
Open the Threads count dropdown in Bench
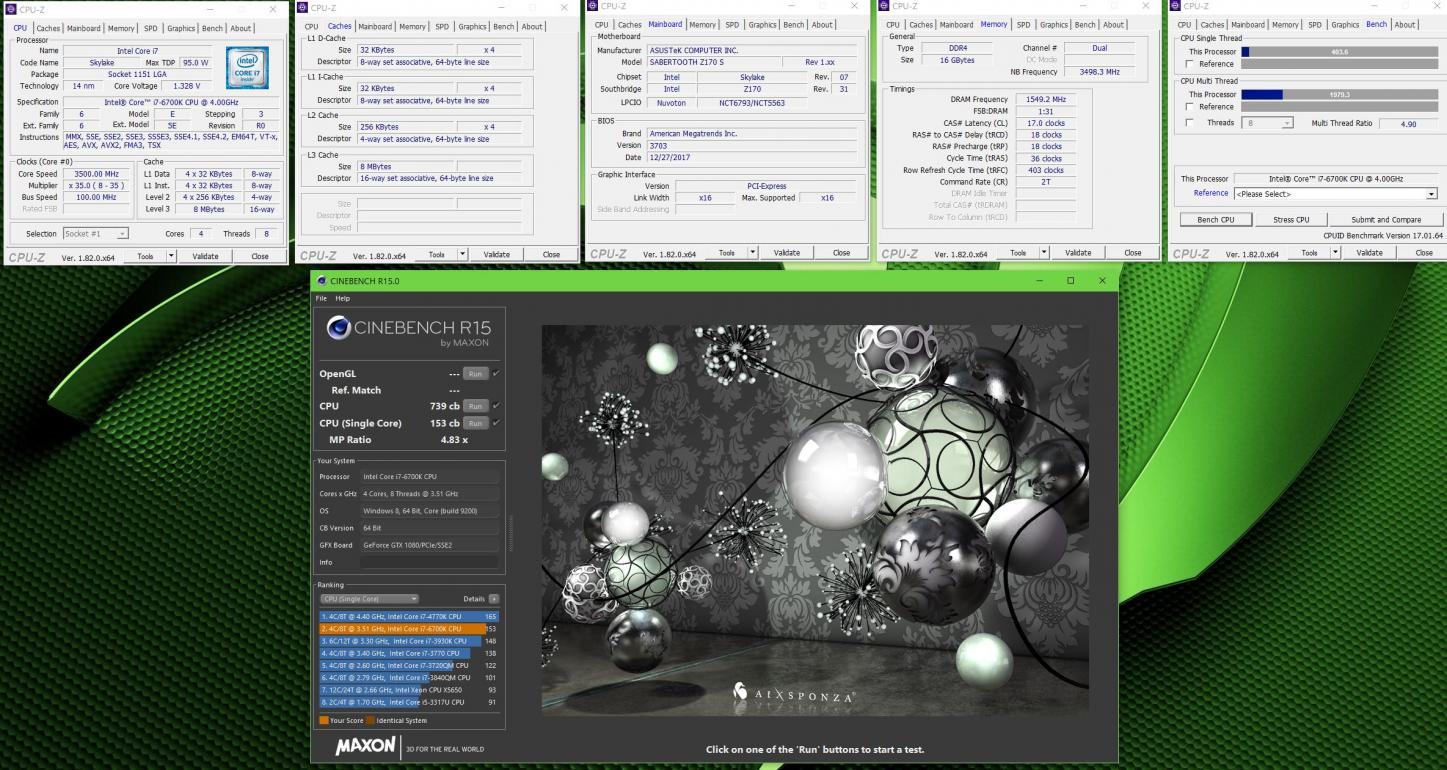(1267, 123)
